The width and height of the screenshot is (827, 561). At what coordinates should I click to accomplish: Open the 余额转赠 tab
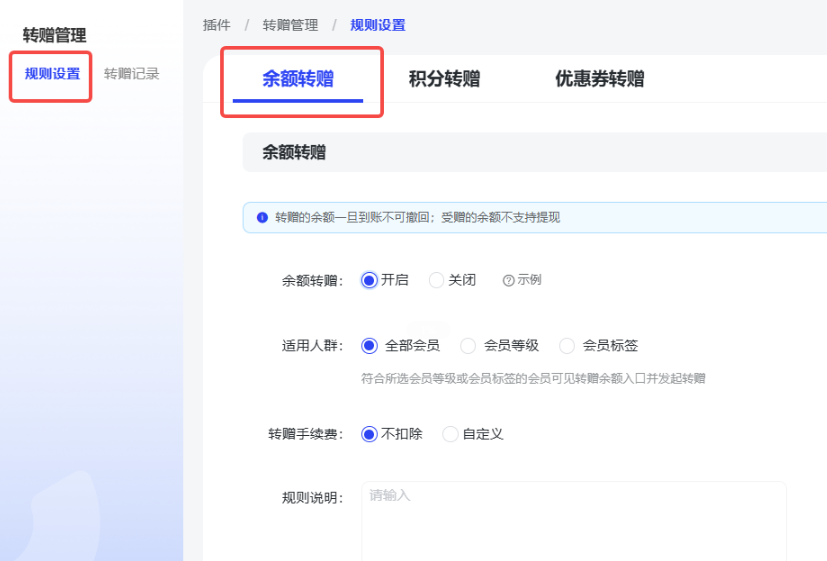298,79
